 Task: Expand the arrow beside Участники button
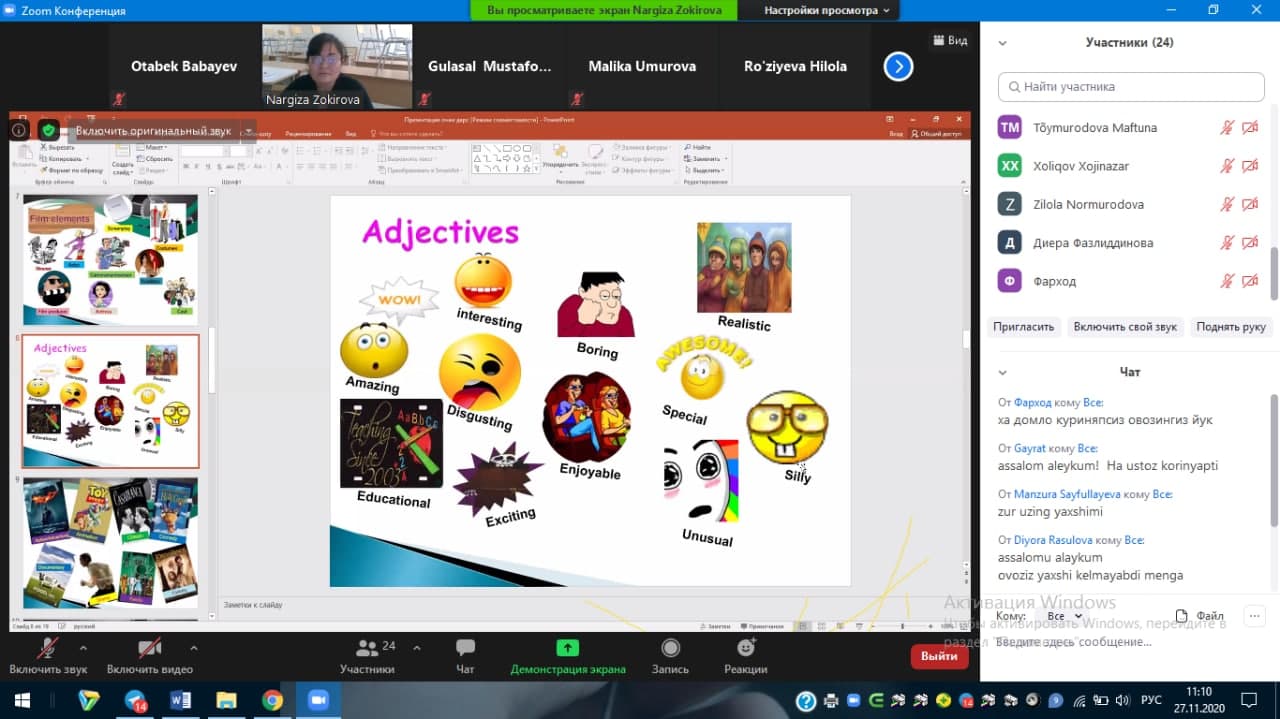point(417,647)
